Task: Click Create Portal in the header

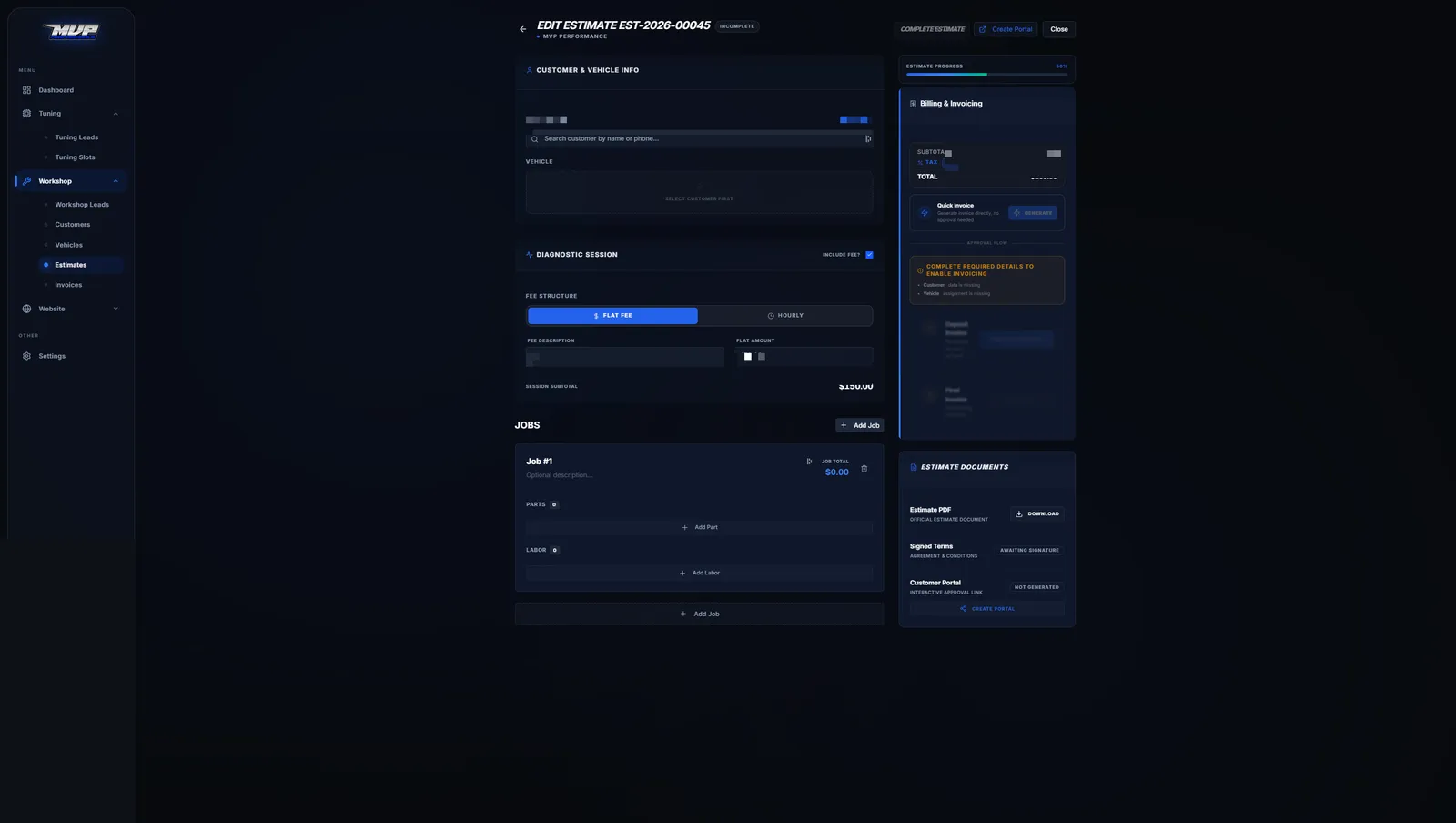Action: (1006, 29)
